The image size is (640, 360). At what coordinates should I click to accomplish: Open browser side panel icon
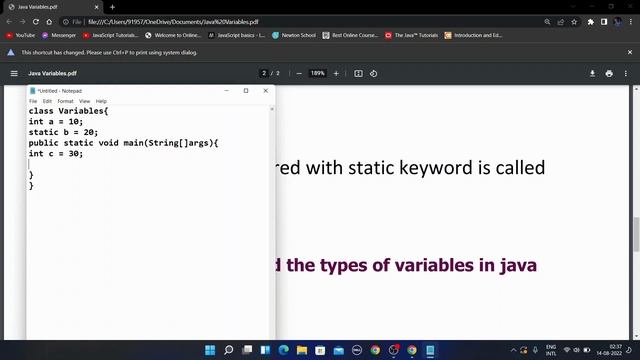pos(604,22)
